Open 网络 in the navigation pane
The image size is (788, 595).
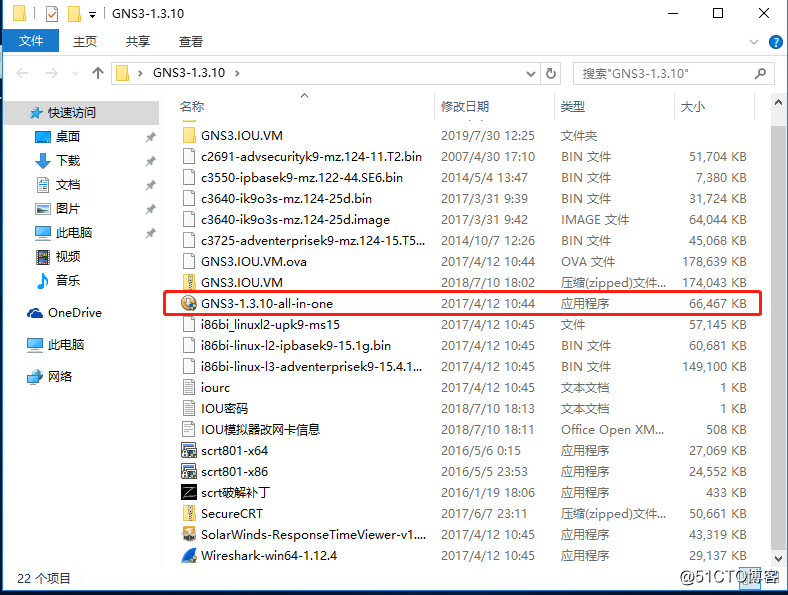point(60,376)
